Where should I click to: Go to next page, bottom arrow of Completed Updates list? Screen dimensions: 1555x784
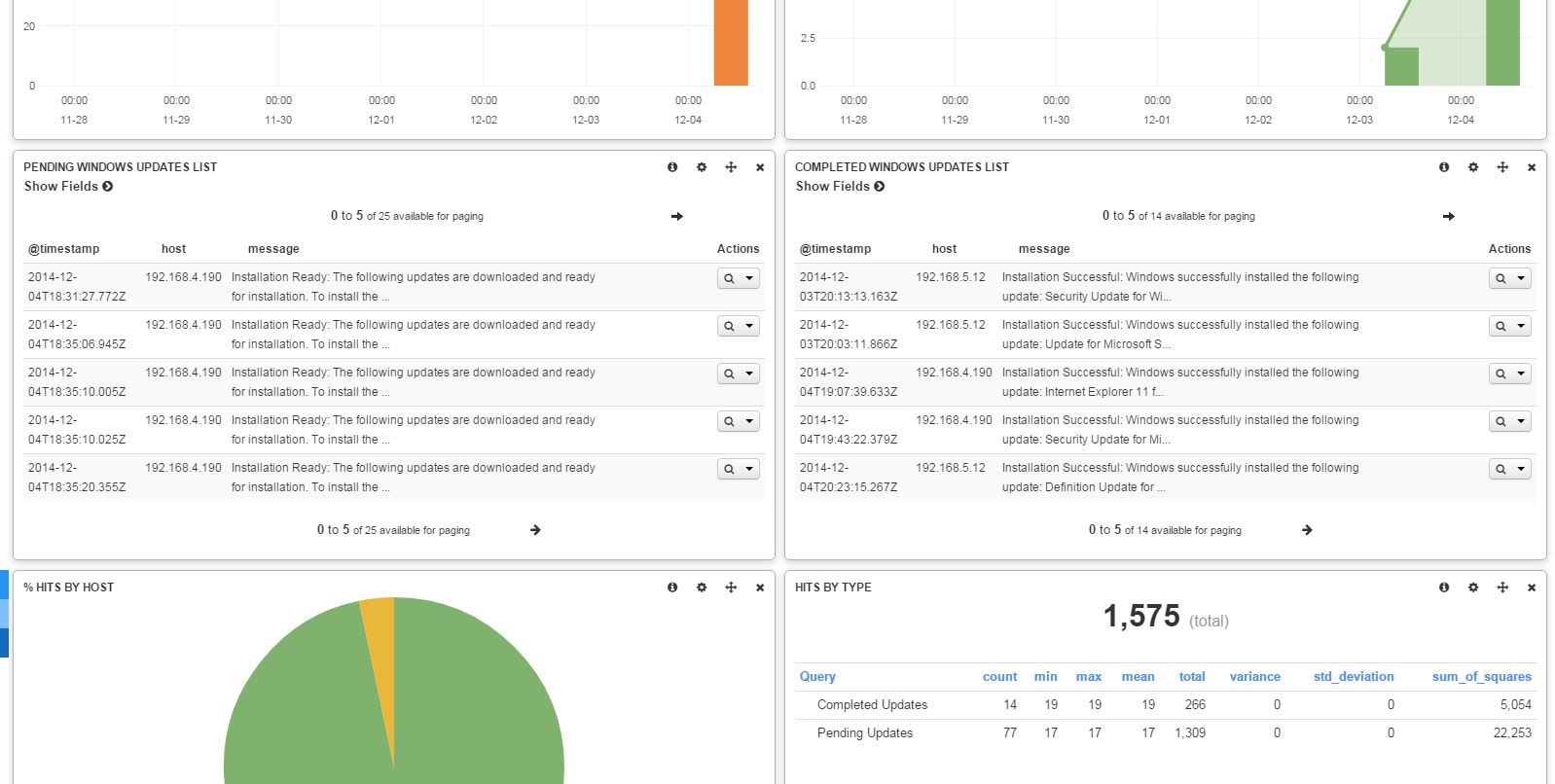coord(1307,530)
